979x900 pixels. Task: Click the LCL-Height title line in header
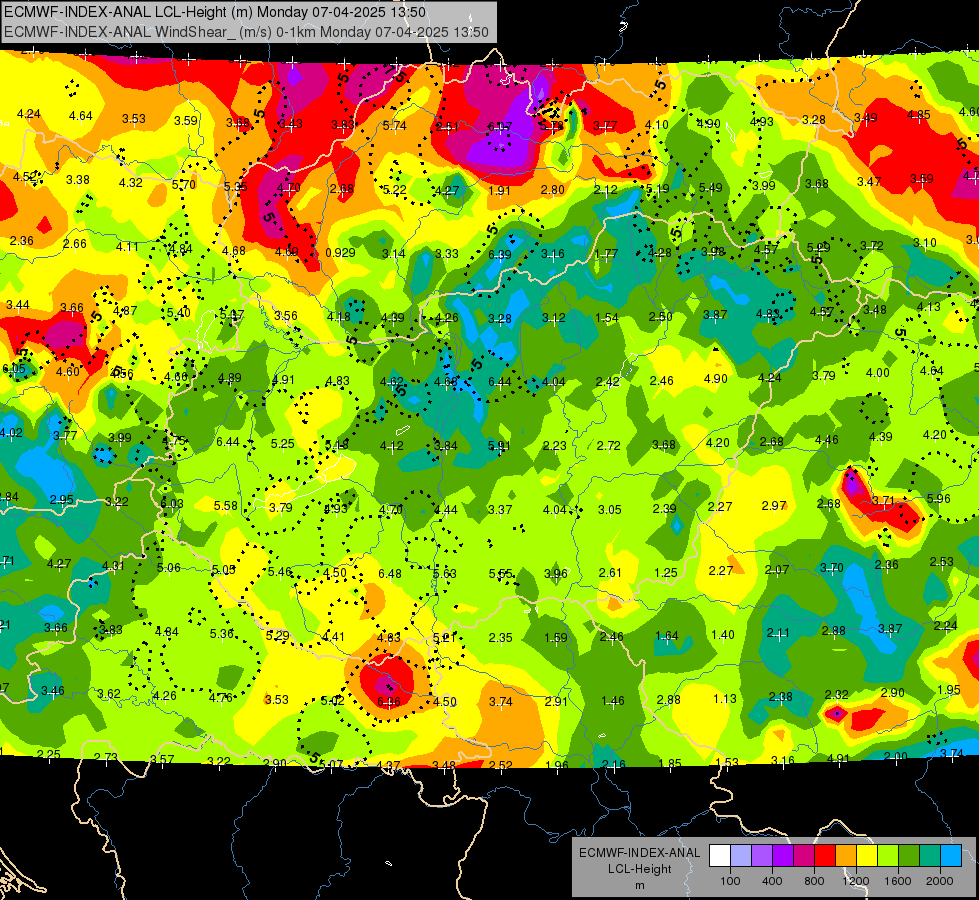(215, 12)
